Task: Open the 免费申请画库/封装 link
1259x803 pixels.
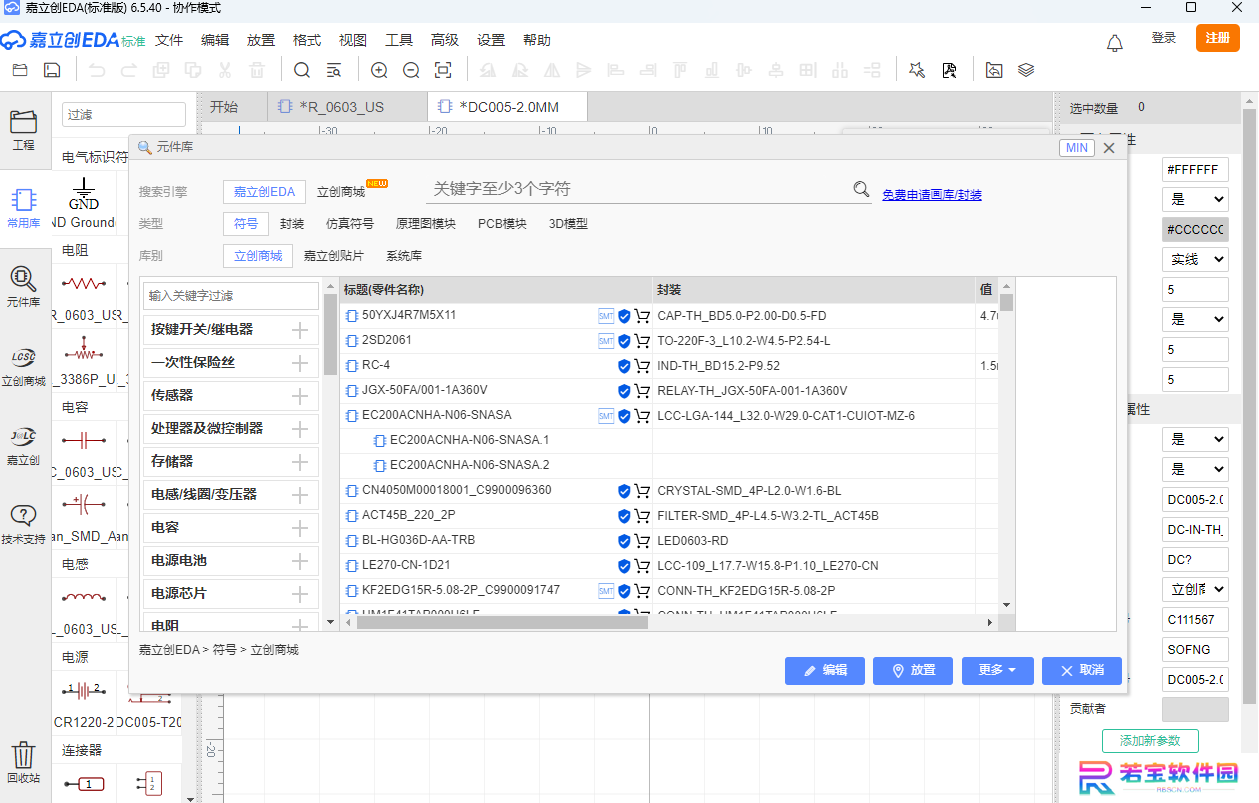Action: pos(932,195)
